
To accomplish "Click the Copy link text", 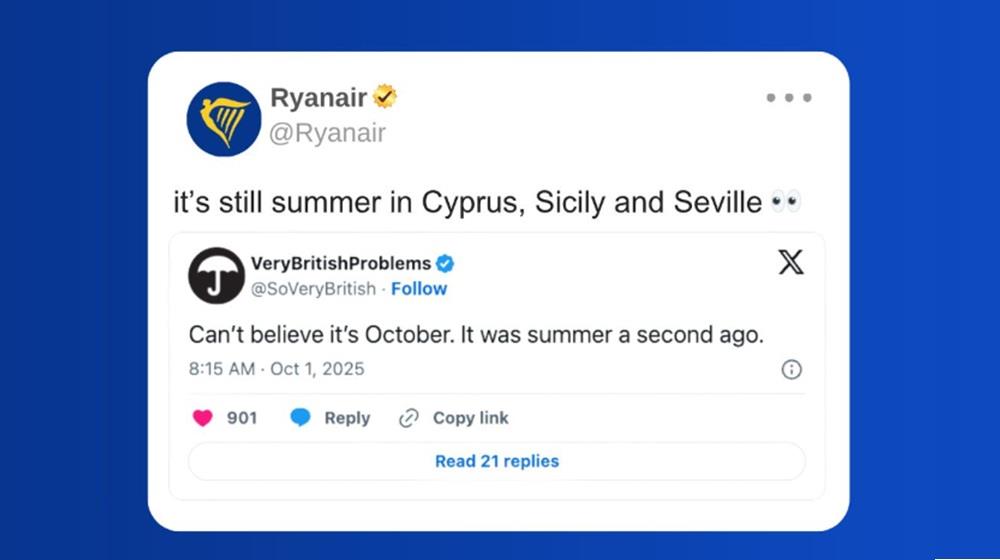I will pyautogui.click(x=470, y=418).
